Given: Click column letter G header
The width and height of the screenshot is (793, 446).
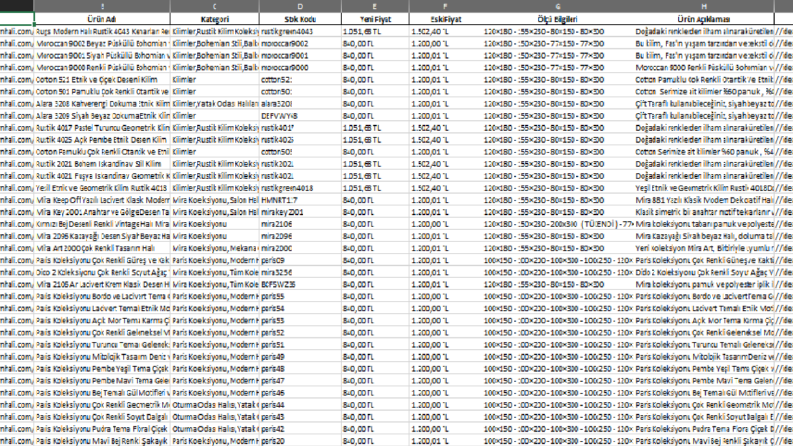Looking at the screenshot, I should 557,6.
